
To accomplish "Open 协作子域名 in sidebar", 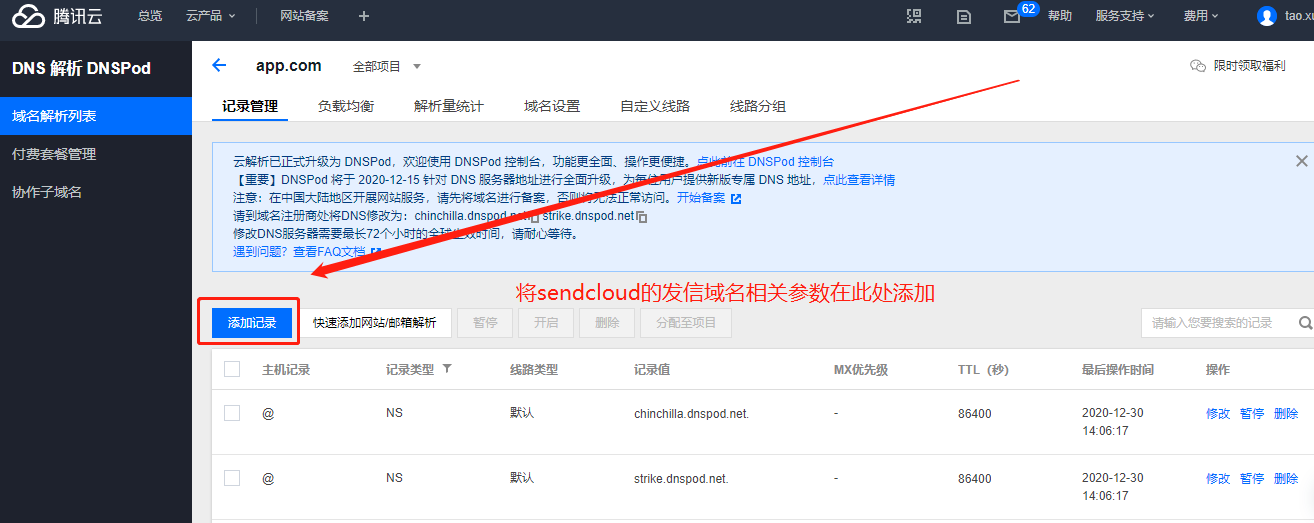I will click(96, 192).
